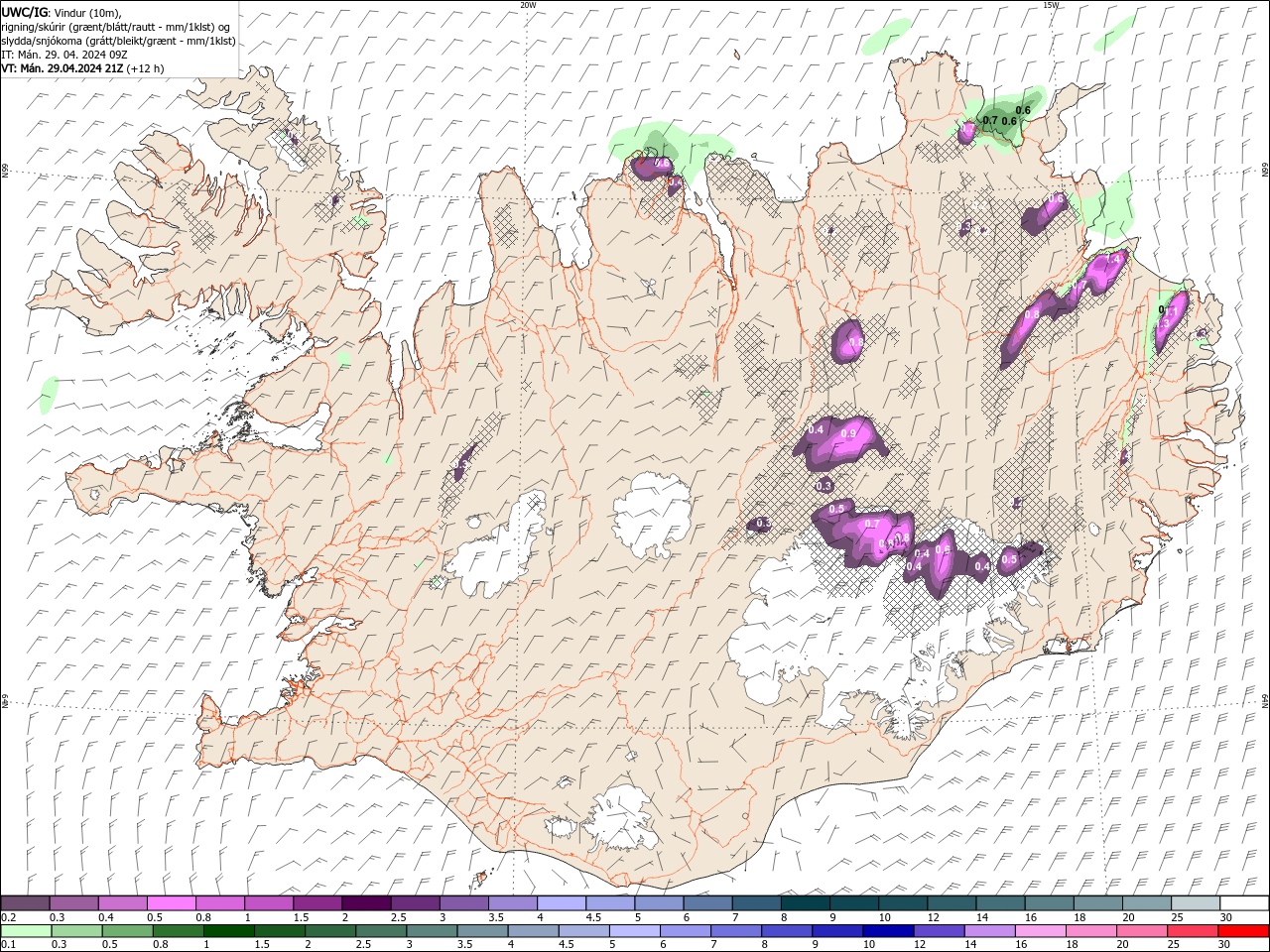Image resolution: width=1270 pixels, height=952 pixels.
Task: Select pale green 0.1 swatch in lower rain scale
Action: 27,931
